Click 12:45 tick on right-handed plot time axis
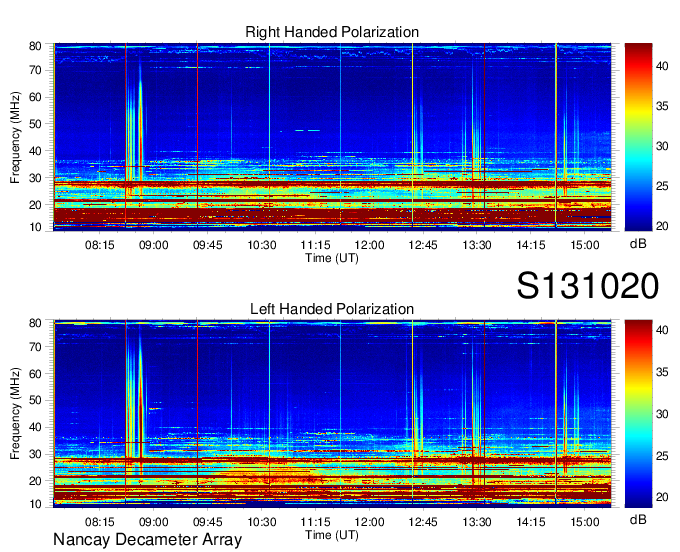 click(x=423, y=245)
